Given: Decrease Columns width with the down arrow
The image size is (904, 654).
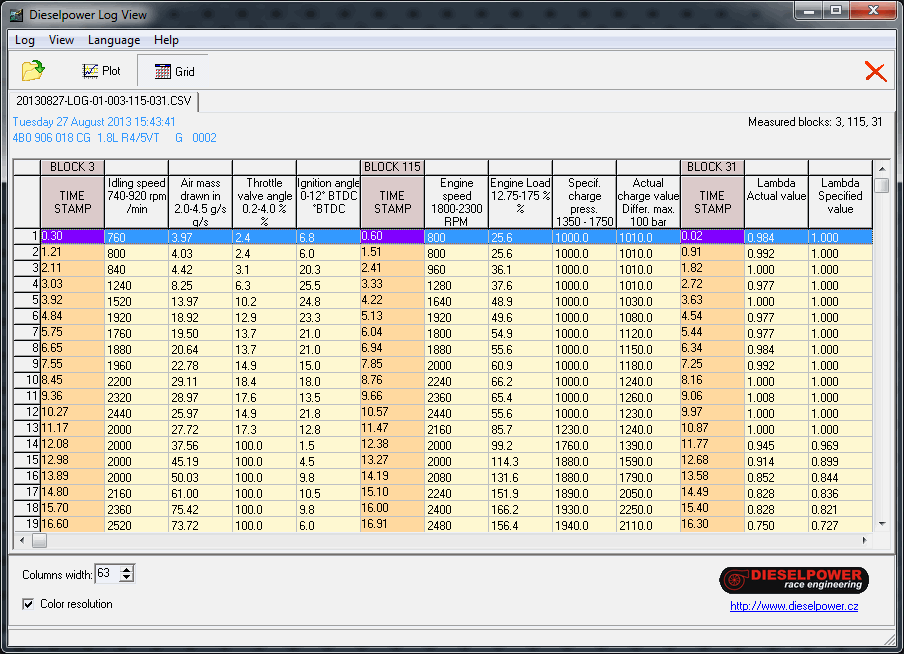Looking at the screenshot, I should click(127, 578).
